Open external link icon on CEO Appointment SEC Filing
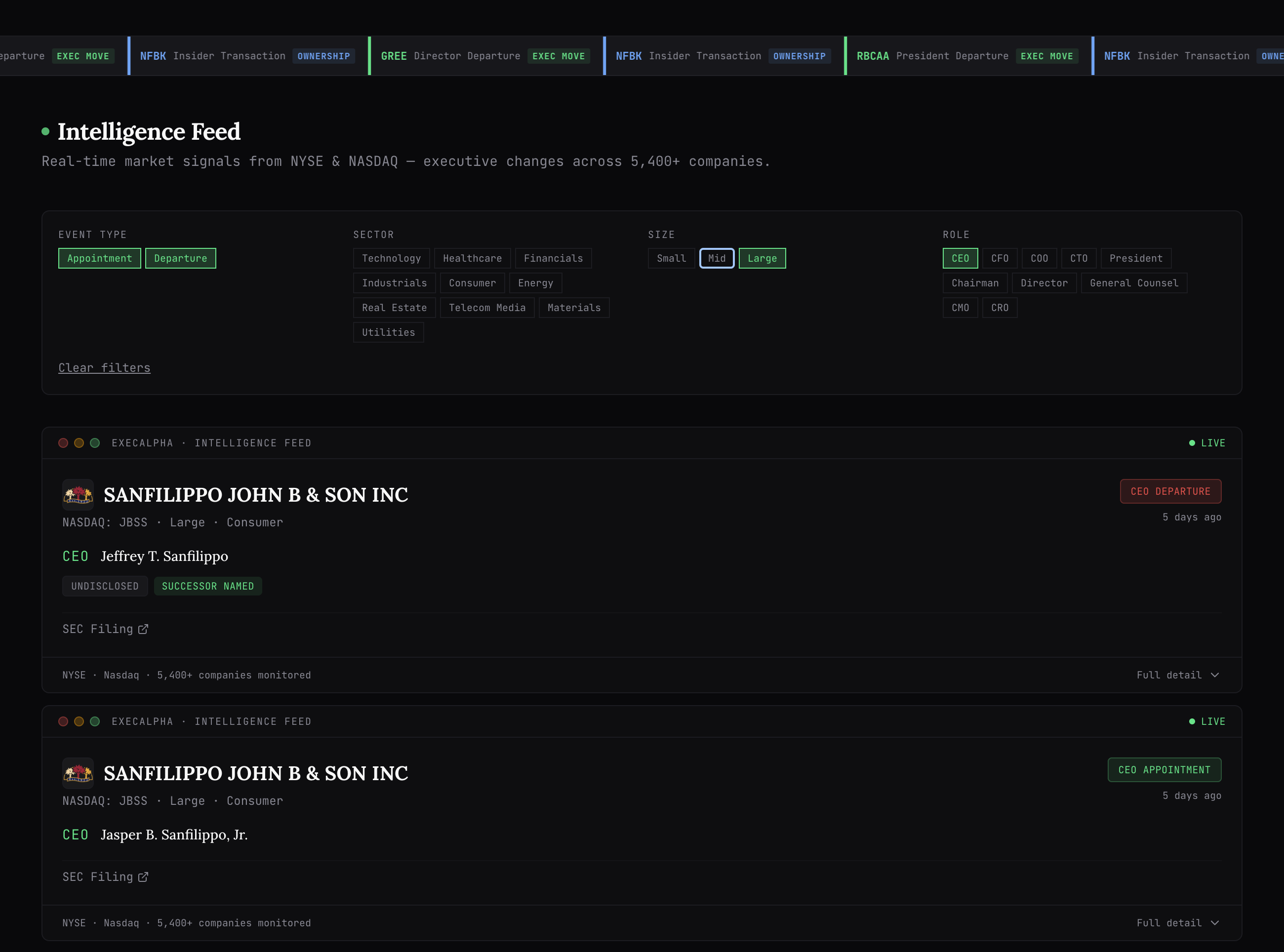1284x952 pixels. 144,877
